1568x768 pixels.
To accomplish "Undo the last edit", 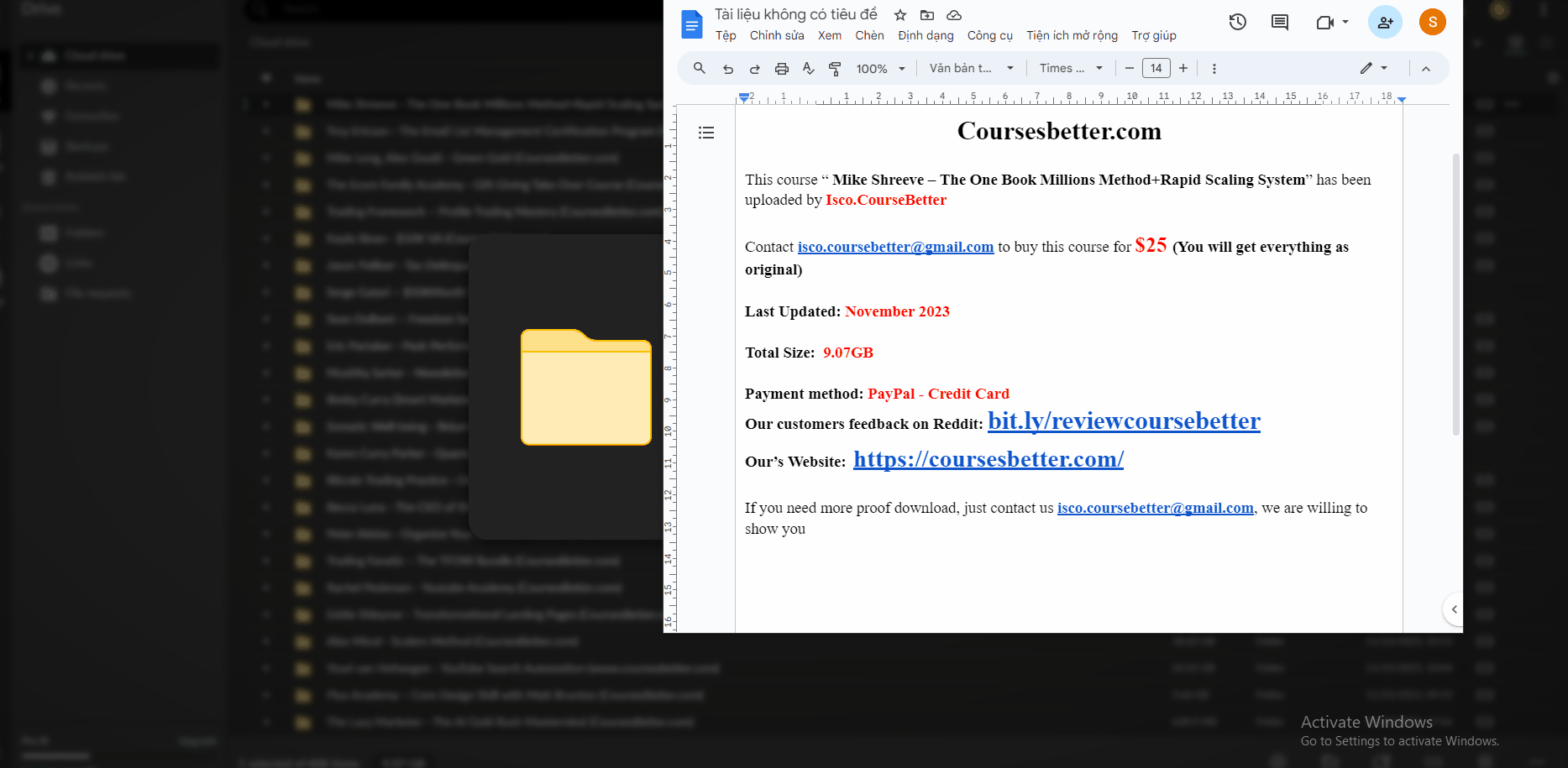I will click(x=728, y=69).
